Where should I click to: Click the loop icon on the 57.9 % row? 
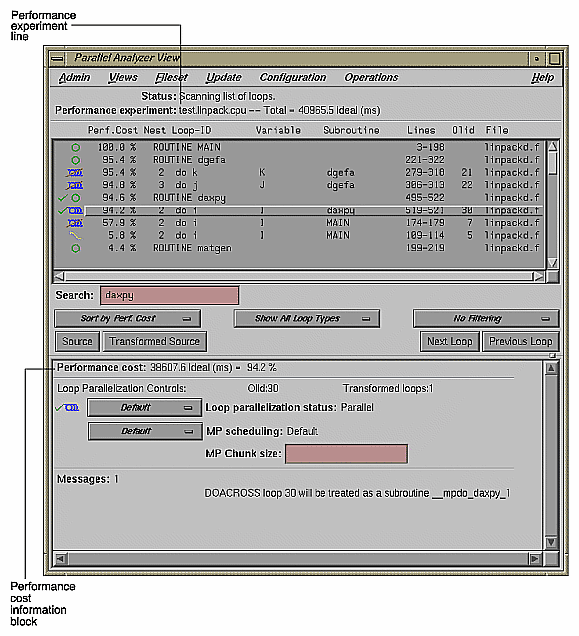[x=75, y=223]
